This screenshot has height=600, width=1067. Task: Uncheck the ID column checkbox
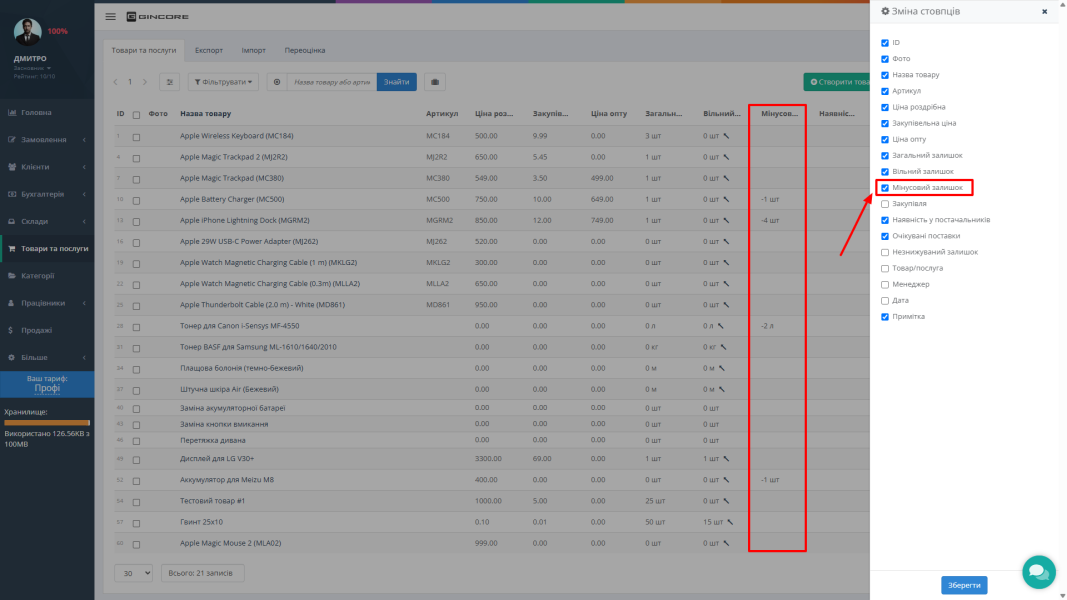(x=885, y=43)
